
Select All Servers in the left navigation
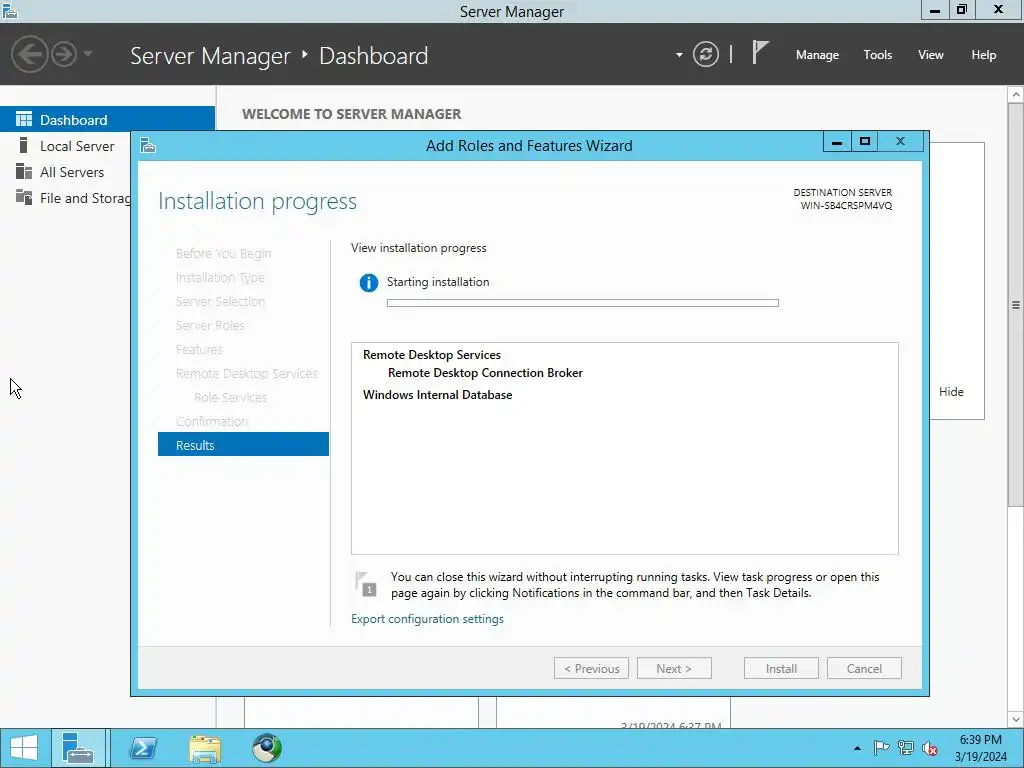click(x=72, y=172)
